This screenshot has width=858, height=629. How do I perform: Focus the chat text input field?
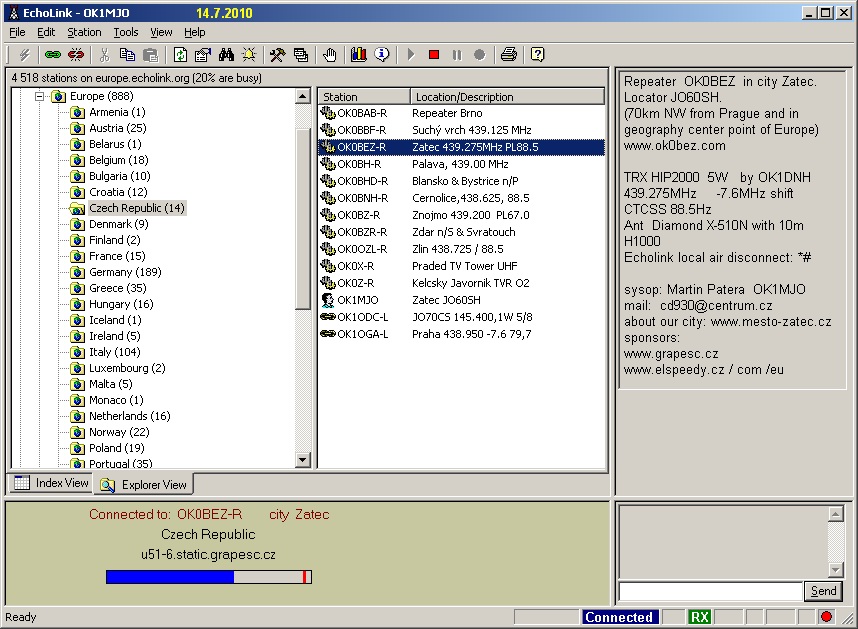pos(710,591)
